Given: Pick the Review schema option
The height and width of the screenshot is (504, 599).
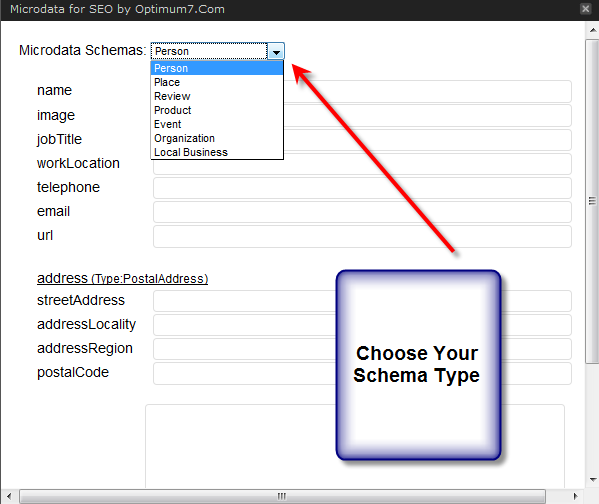Looking at the screenshot, I should click(x=217, y=96).
